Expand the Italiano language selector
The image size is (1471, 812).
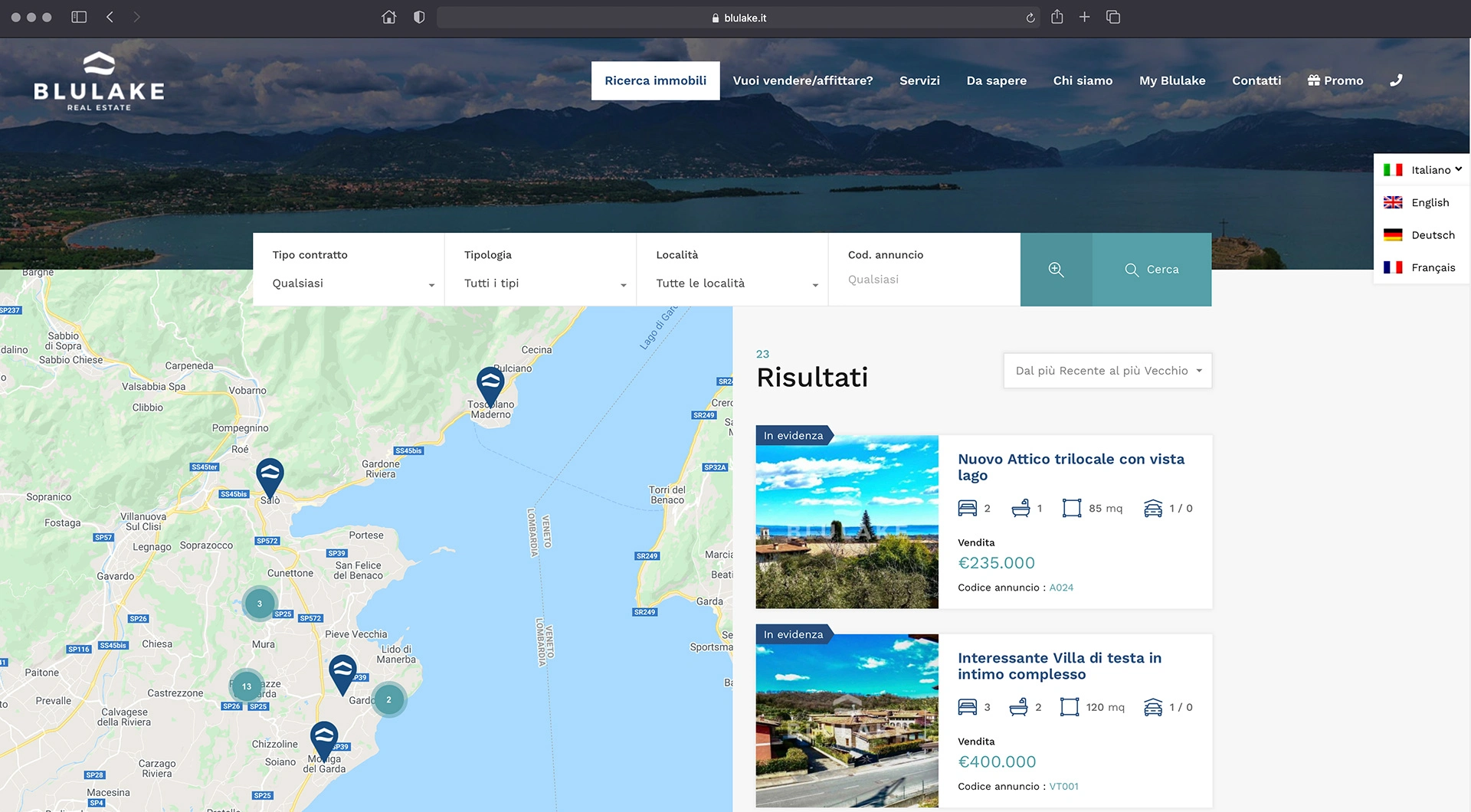[x=1423, y=170]
